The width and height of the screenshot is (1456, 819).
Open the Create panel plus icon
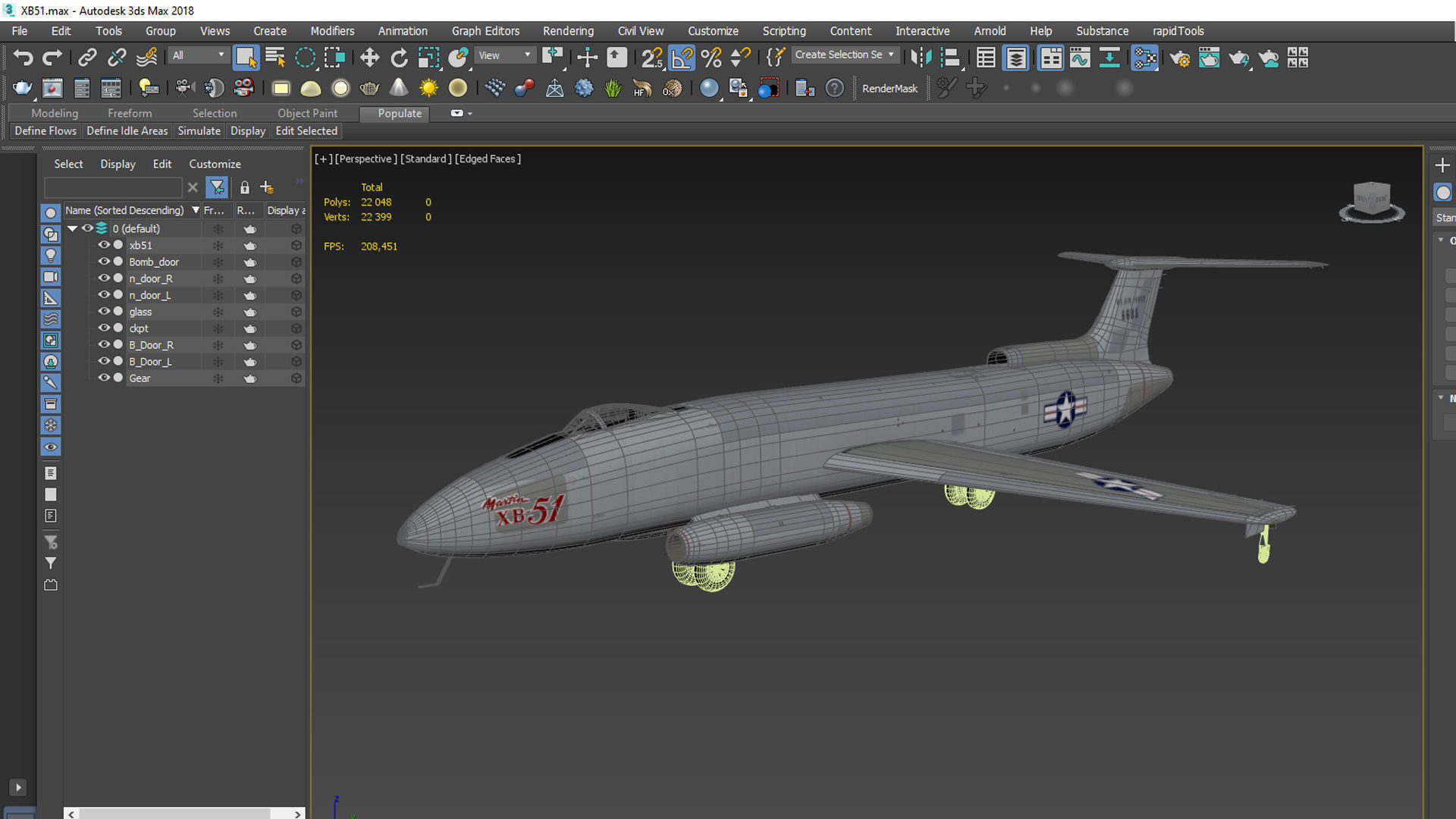coord(1442,165)
